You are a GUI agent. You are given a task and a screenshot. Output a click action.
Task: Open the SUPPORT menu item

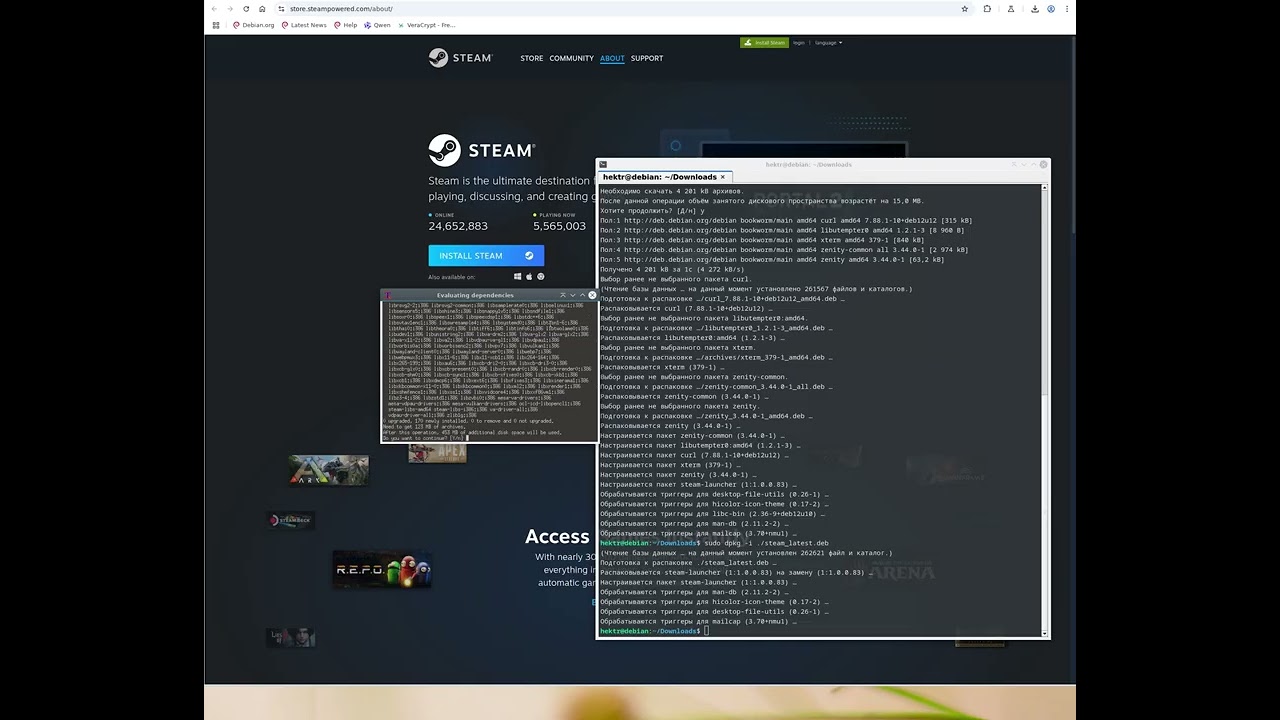[x=647, y=58]
